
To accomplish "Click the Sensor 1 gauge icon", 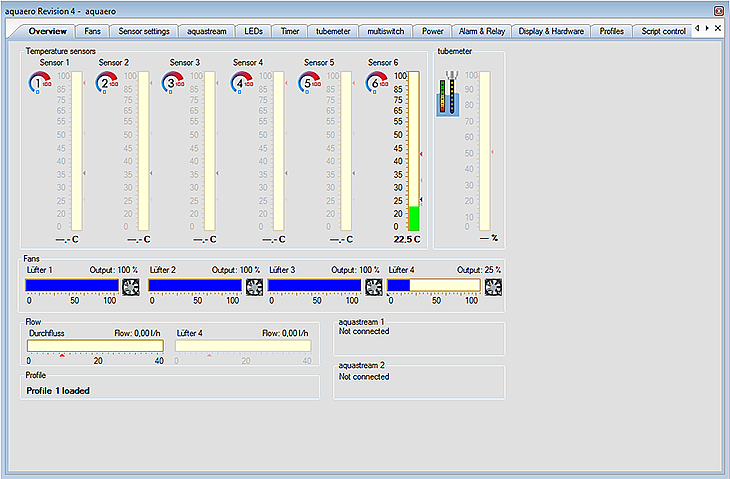I will click(x=40, y=83).
